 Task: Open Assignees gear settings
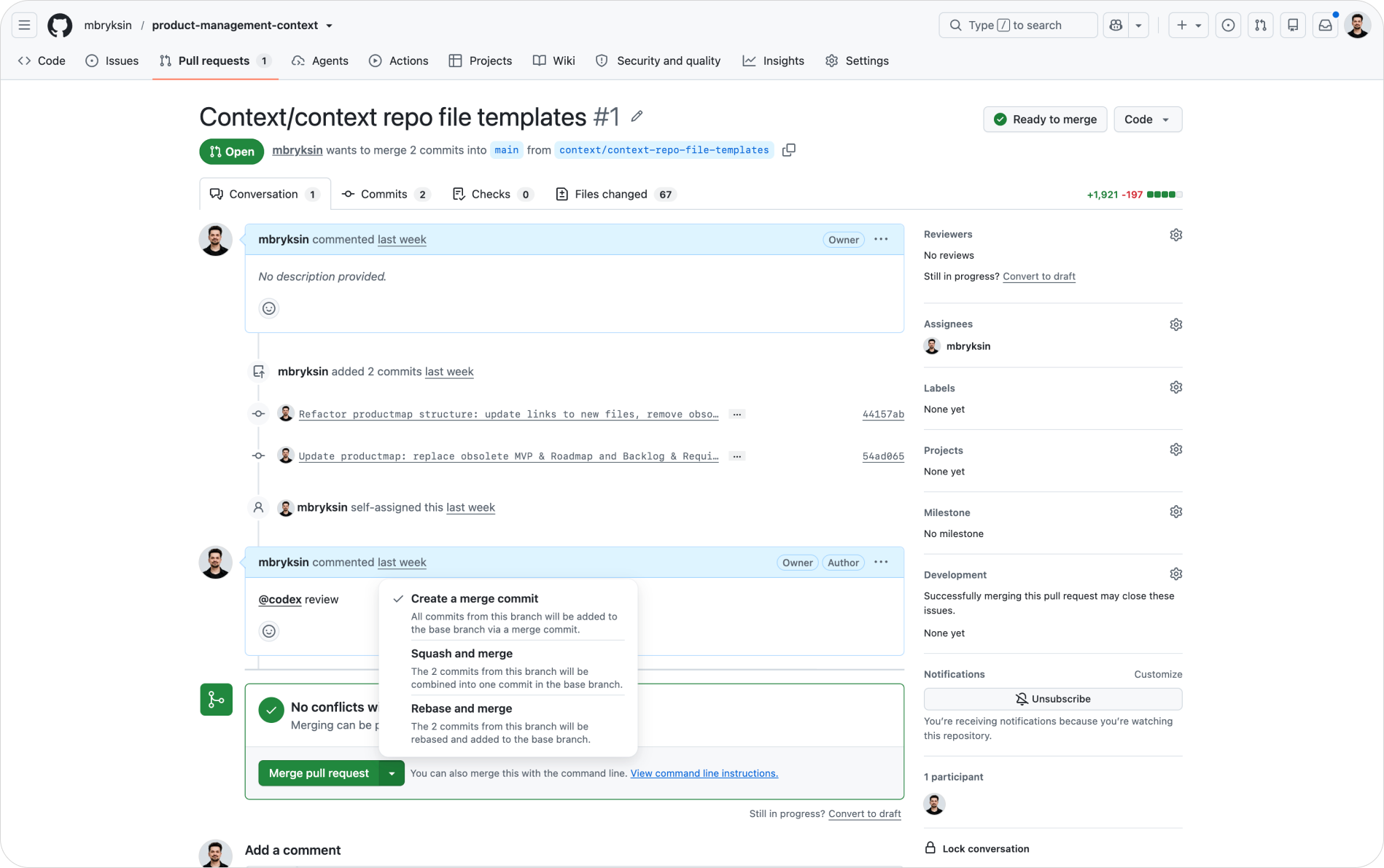tap(1175, 324)
